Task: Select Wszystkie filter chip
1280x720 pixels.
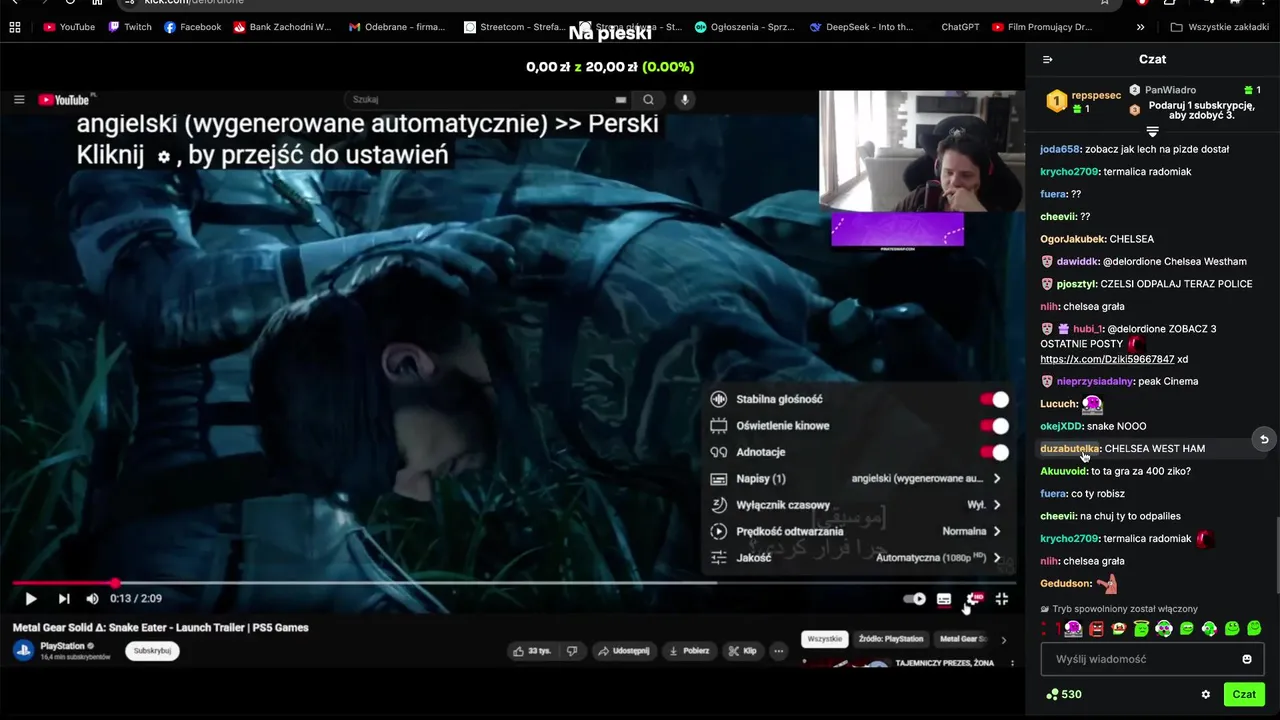Action: tap(824, 639)
